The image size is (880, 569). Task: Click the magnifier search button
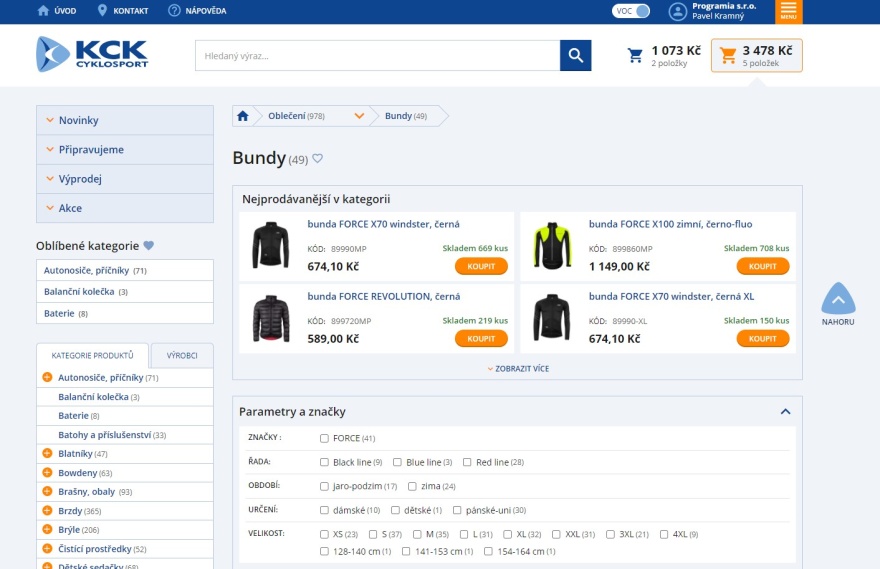575,55
